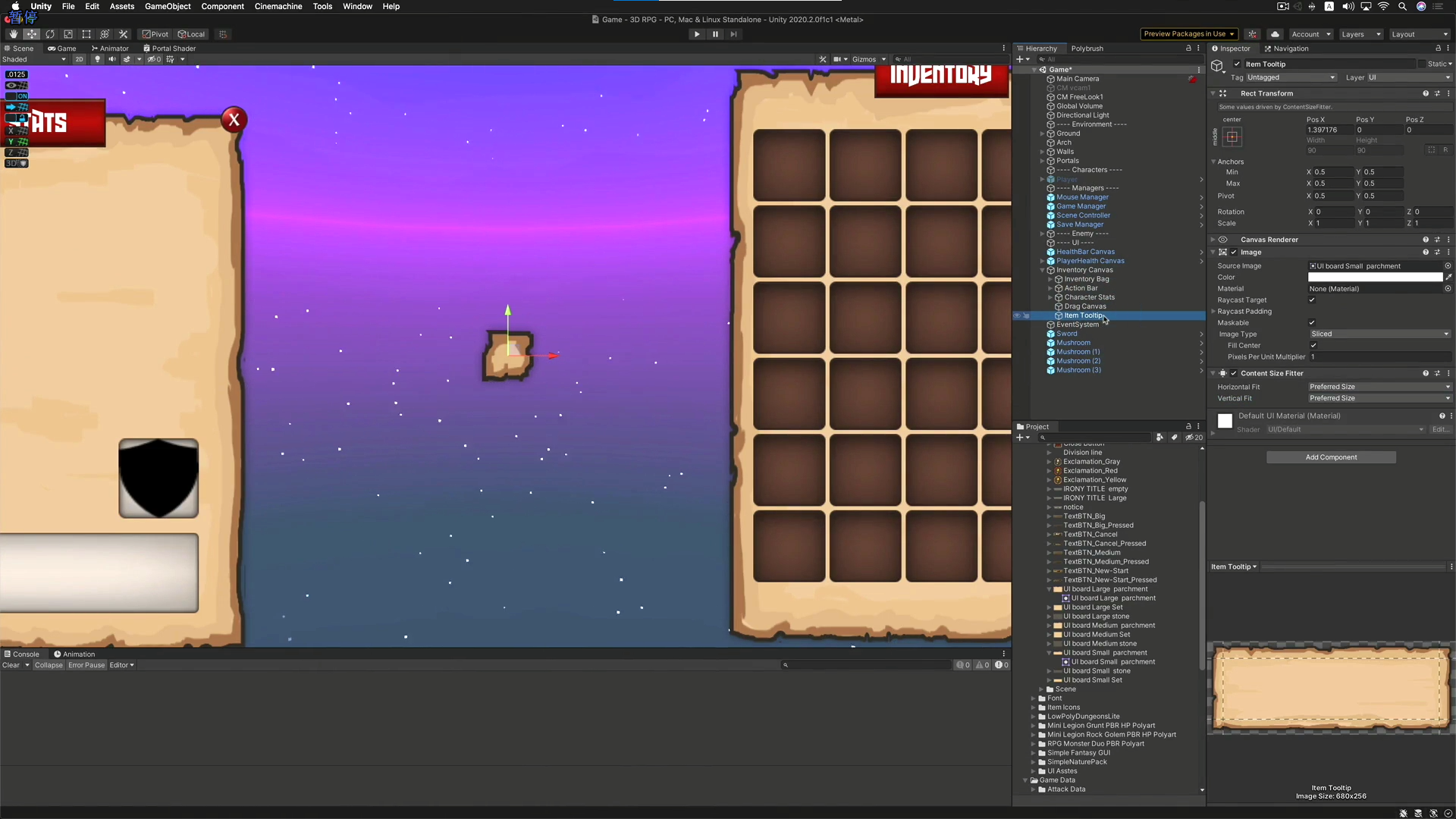Image resolution: width=1456 pixels, height=819 pixels.
Task: Toggle 2D view mode
Action: 79,59
